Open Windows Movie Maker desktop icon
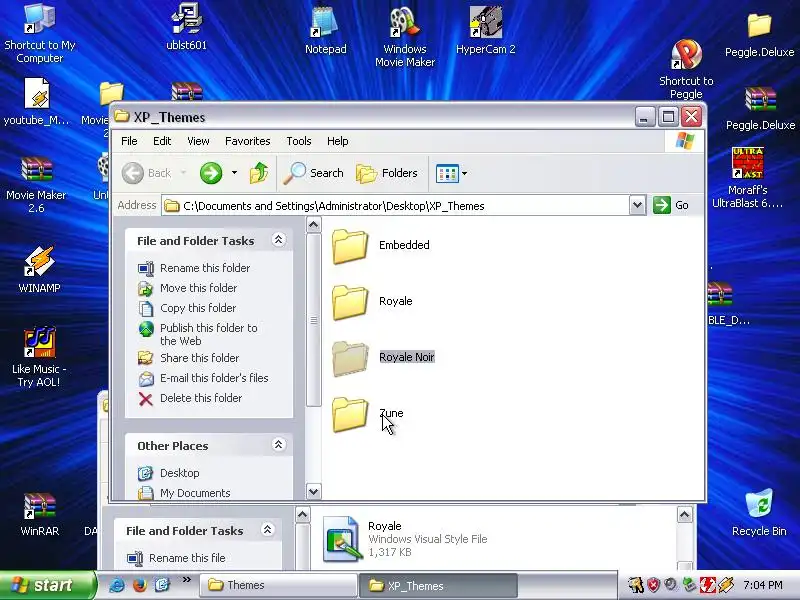Image resolution: width=800 pixels, height=600 pixels. (405, 36)
